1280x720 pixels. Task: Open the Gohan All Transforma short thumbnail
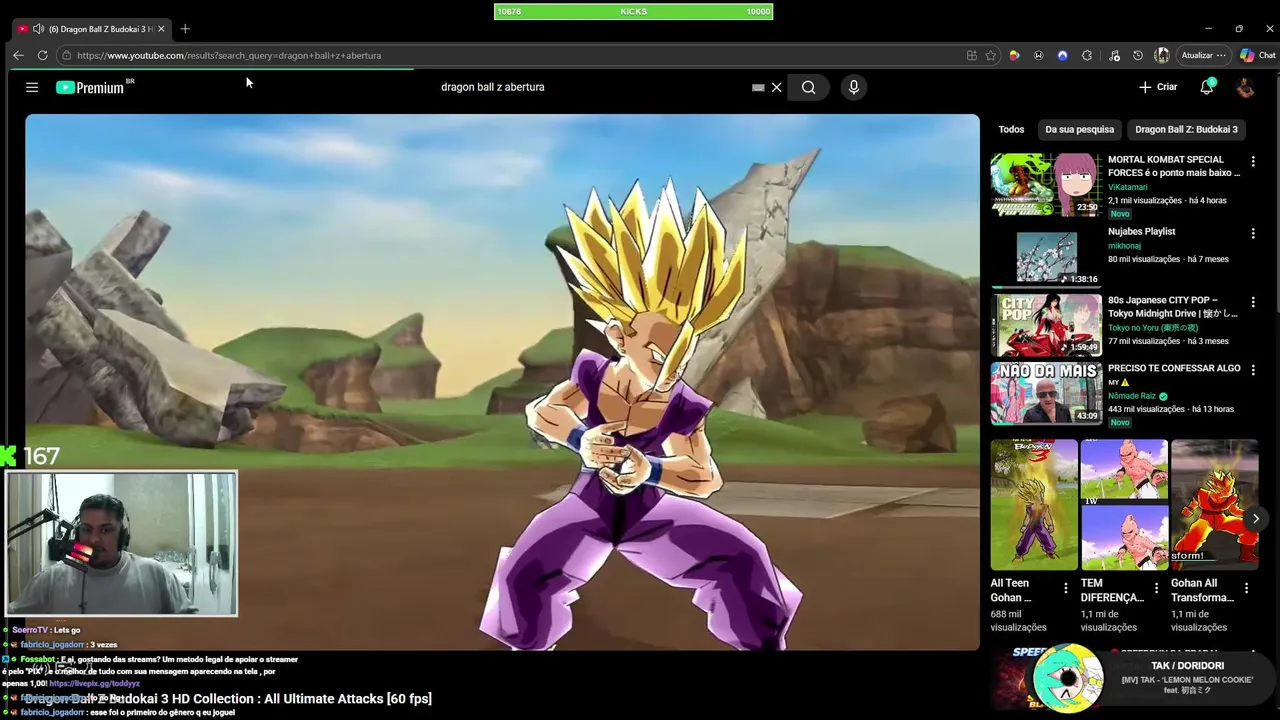coord(1214,504)
